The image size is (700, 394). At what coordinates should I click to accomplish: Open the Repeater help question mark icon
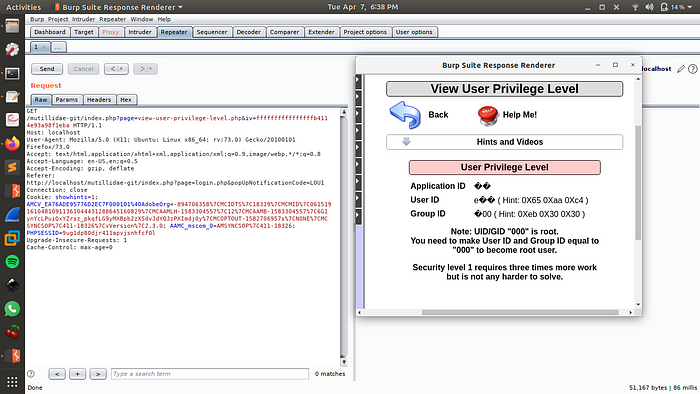[692, 69]
